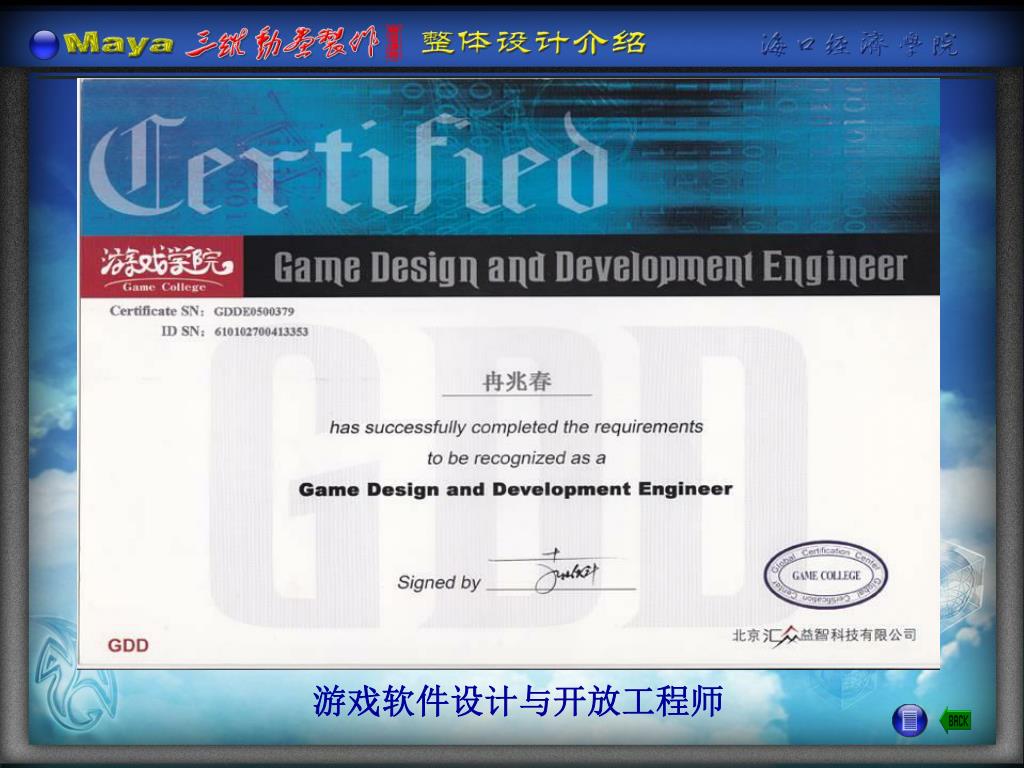This screenshot has height=768, width=1024.
Task: Click the line 'has successfully completed the requirements'
Action: (516, 427)
